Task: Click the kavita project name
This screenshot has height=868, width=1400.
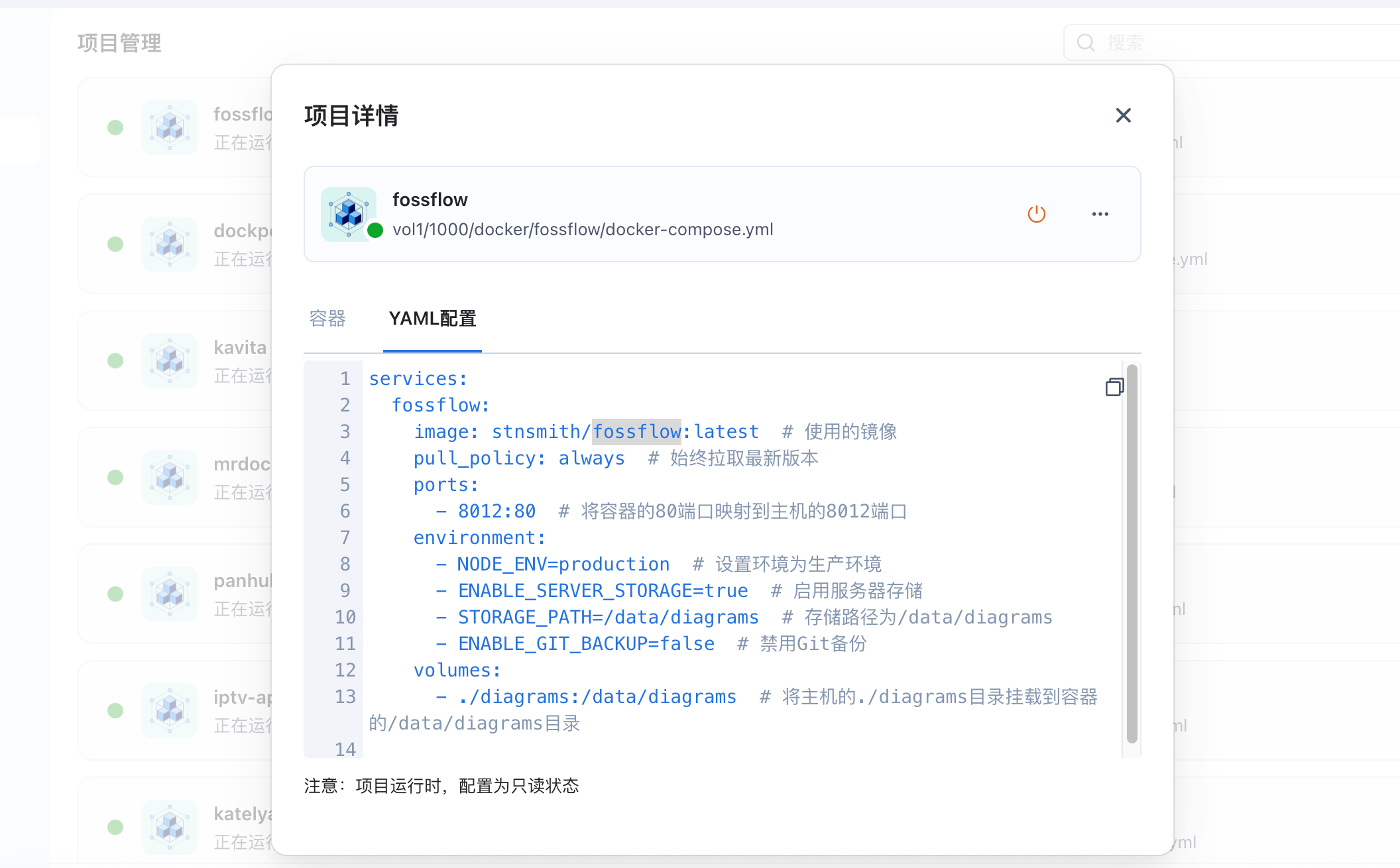Action: coord(240,347)
